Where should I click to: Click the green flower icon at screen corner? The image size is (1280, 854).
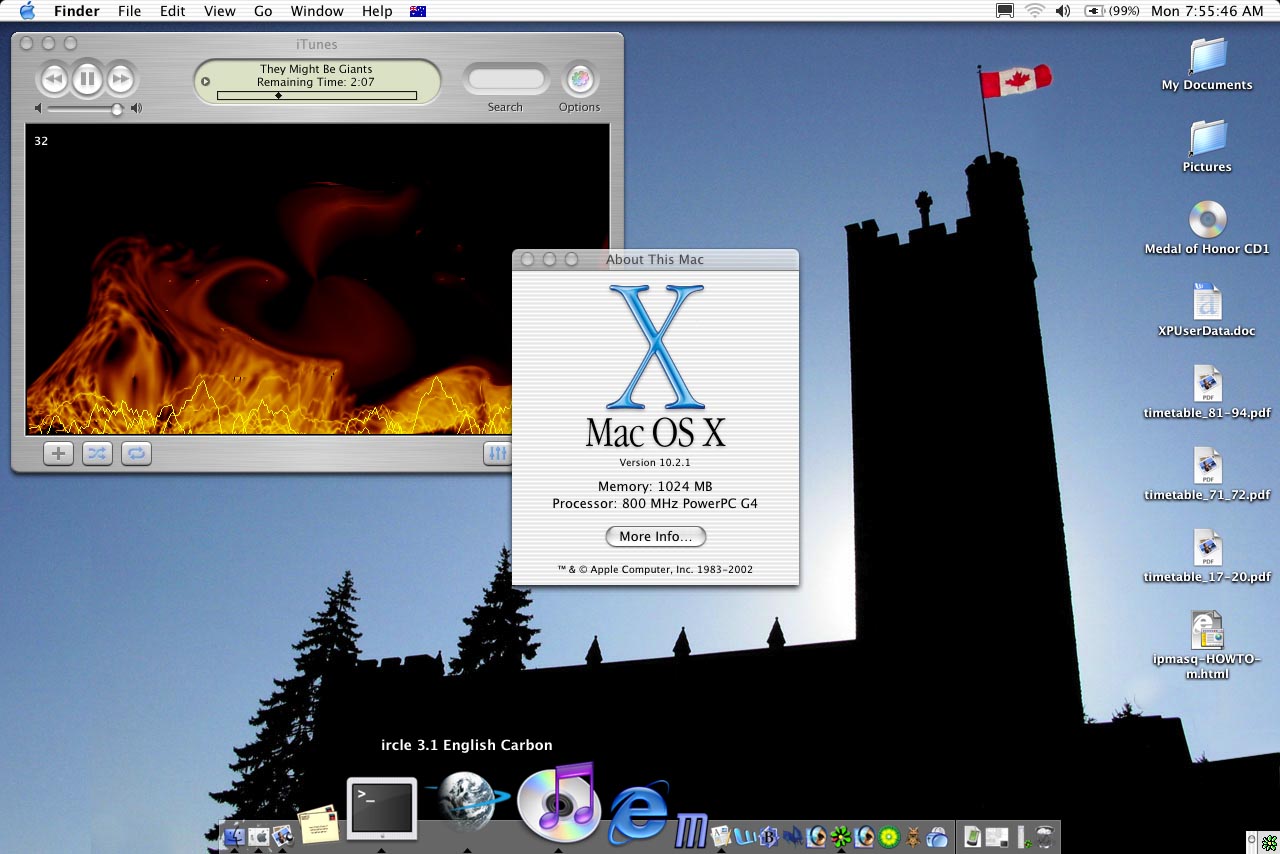pos(1270,845)
